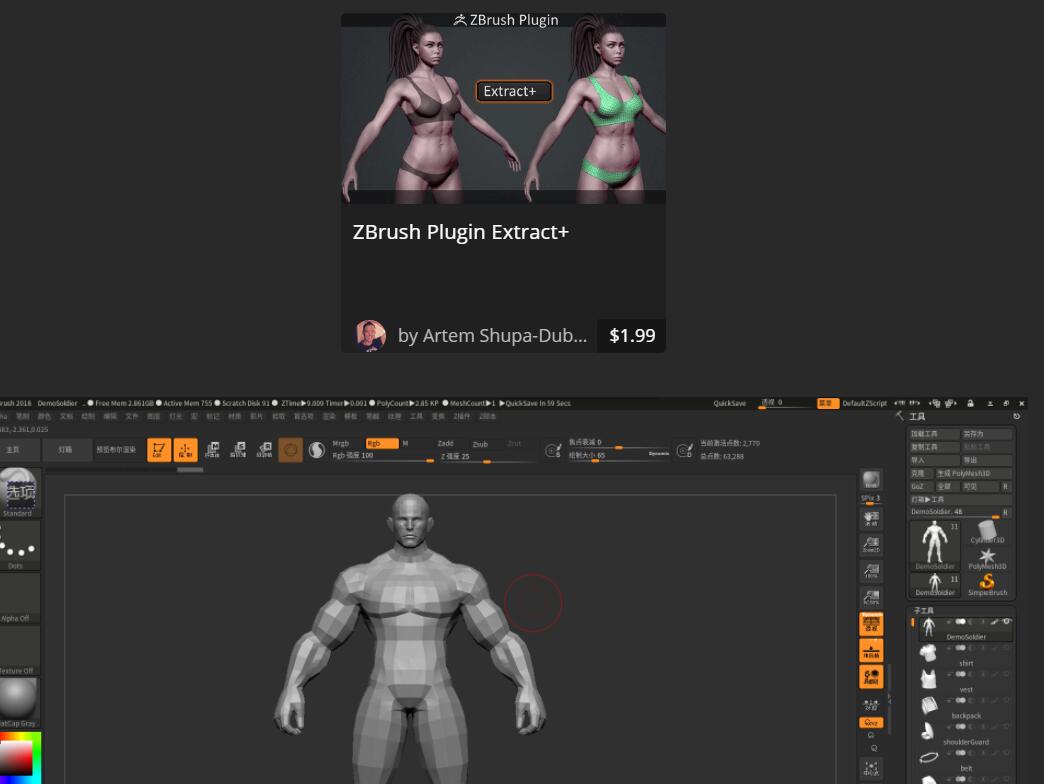Select the Scale transform icon in top shelf
This screenshot has width=1044, height=784.
pyautogui.click(x=238, y=450)
